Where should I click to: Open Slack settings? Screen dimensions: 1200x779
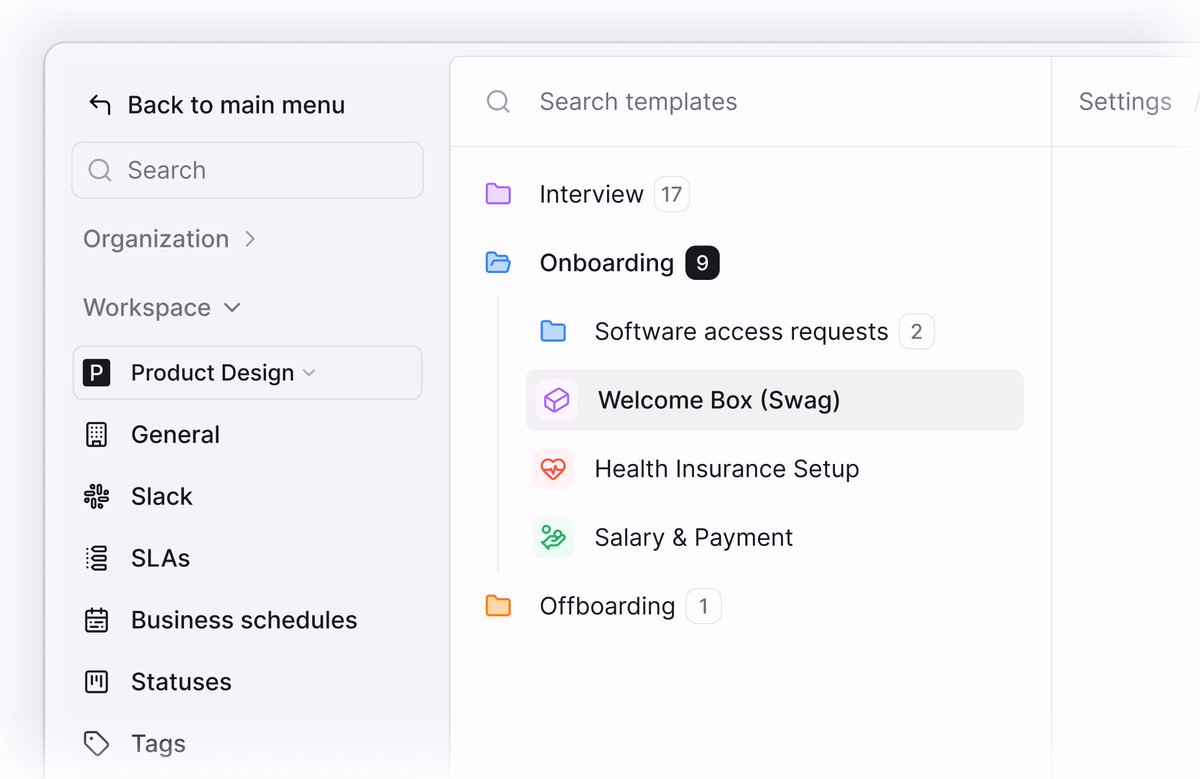coord(162,497)
